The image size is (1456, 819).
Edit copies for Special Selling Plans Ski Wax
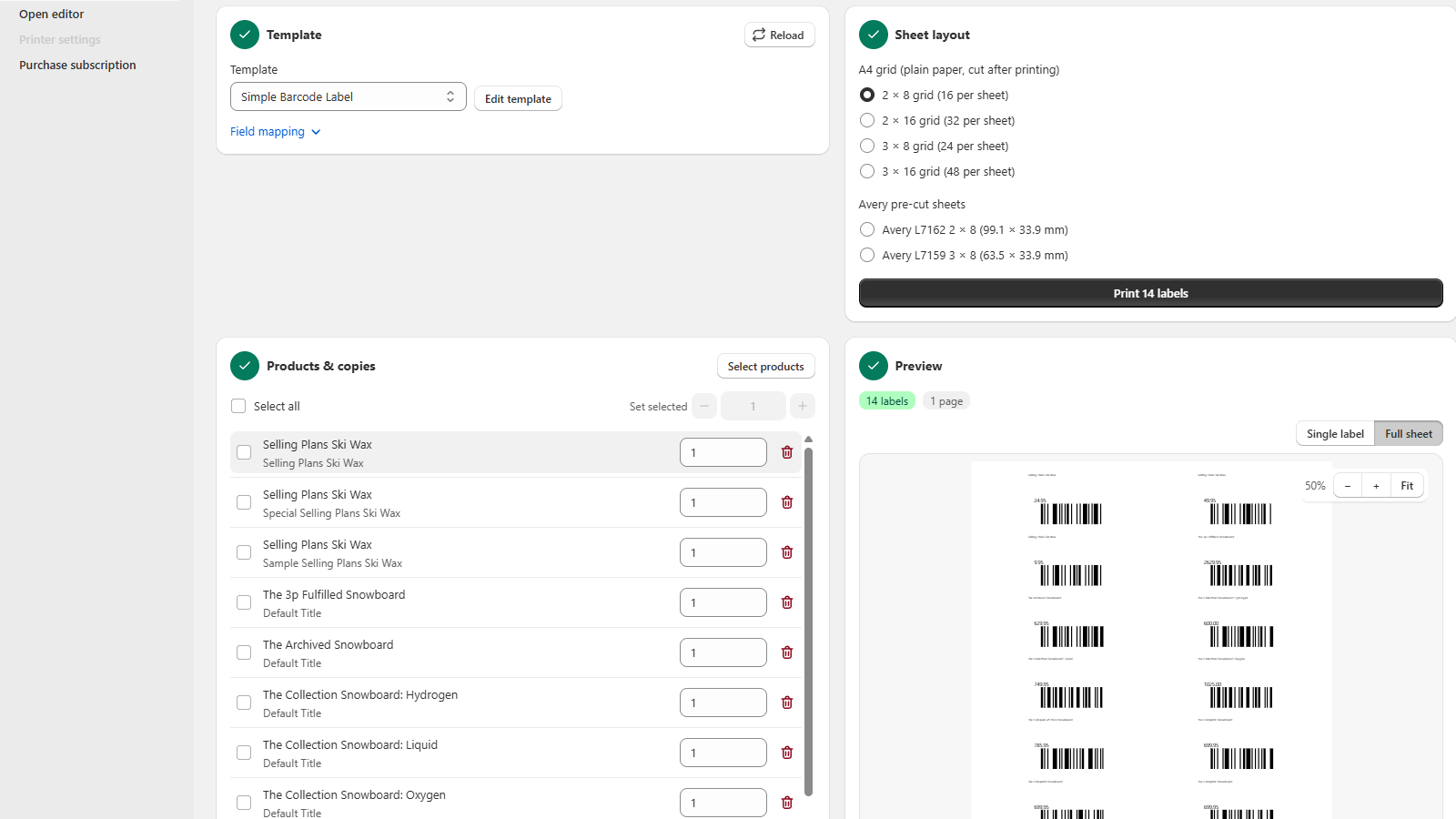tap(723, 502)
